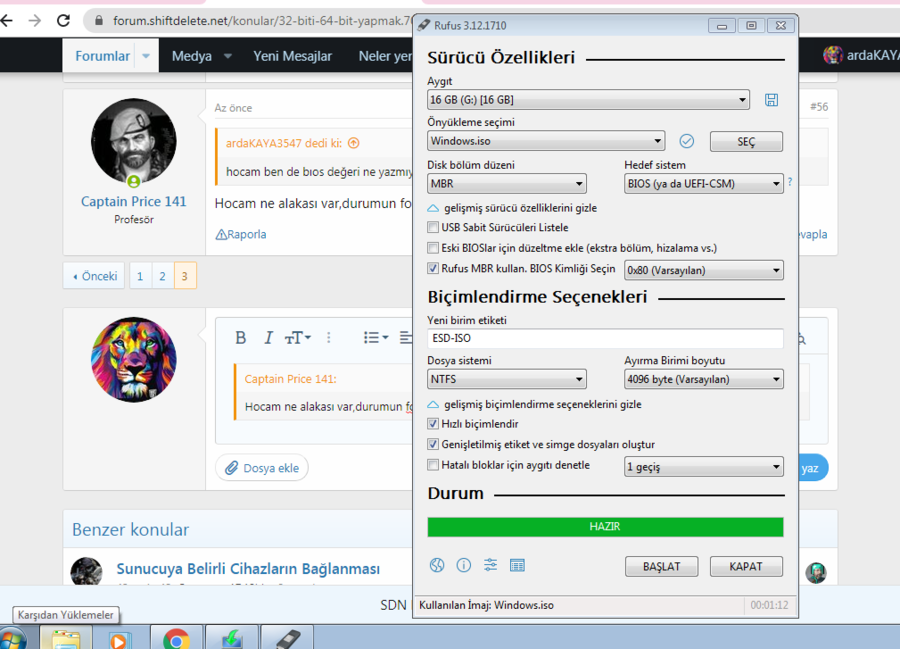Click the checksum checkmark icon next to Windows.iso
900x649 pixels.
click(x=686, y=141)
